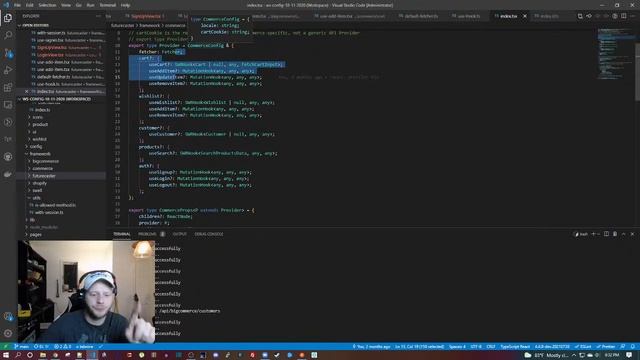Click the terminal Split Terminal icon
The image size is (640, 360).
[x=607, y=234]
